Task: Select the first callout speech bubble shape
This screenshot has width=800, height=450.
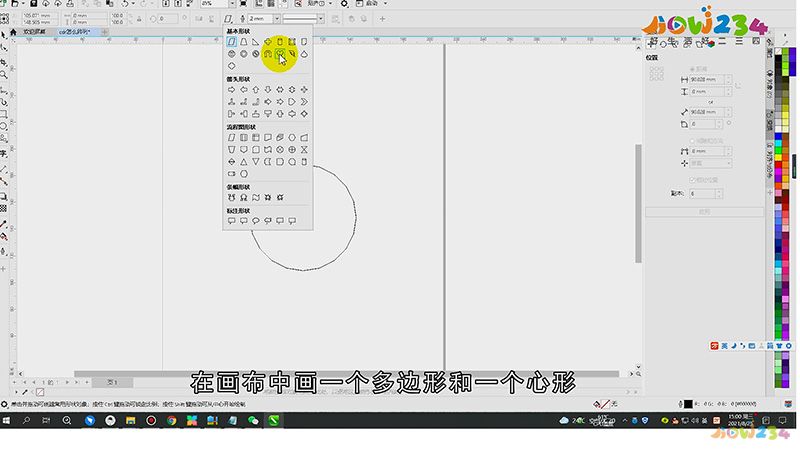Action: pos(232,221)
